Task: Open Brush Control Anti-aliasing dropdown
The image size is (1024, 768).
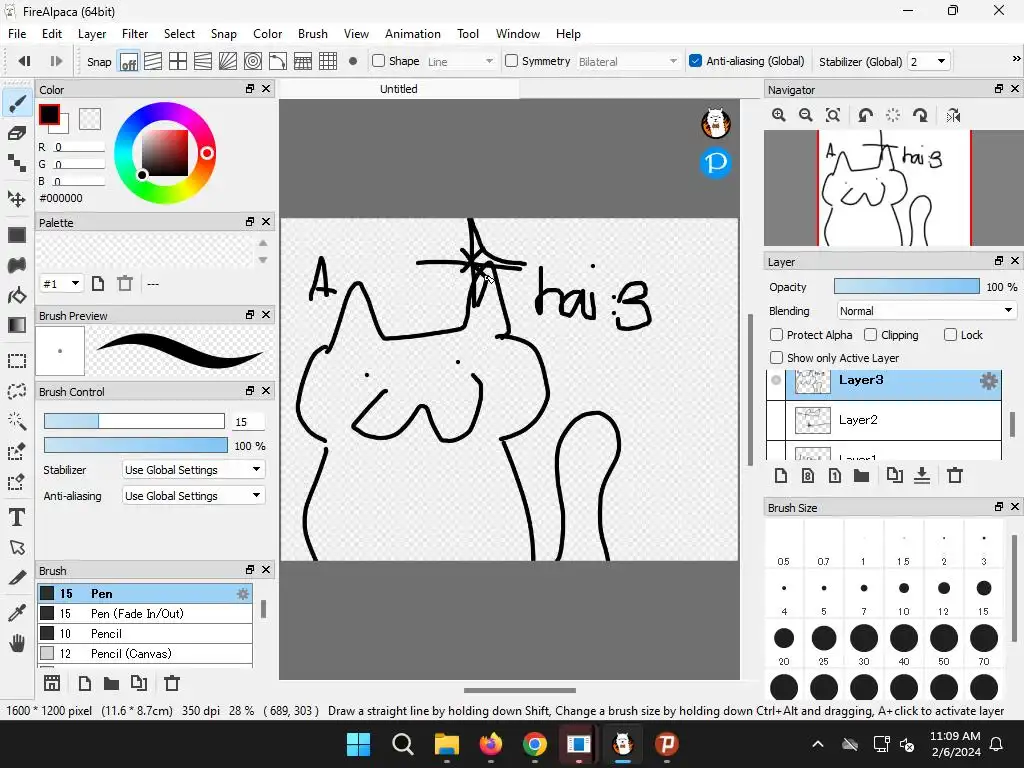Action: [x=193, y=496]
